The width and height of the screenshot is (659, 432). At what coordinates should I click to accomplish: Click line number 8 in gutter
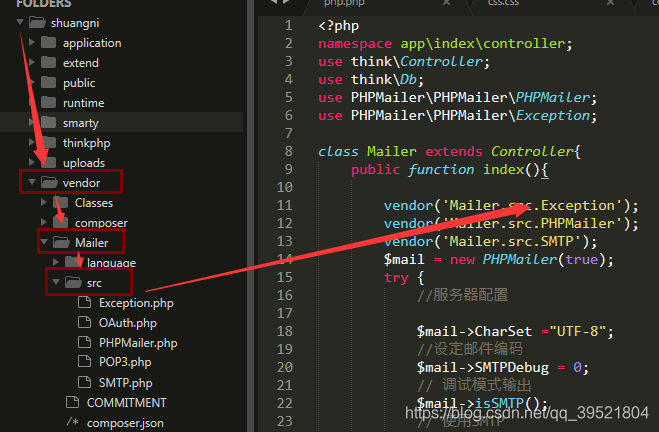tap(288, 151)
